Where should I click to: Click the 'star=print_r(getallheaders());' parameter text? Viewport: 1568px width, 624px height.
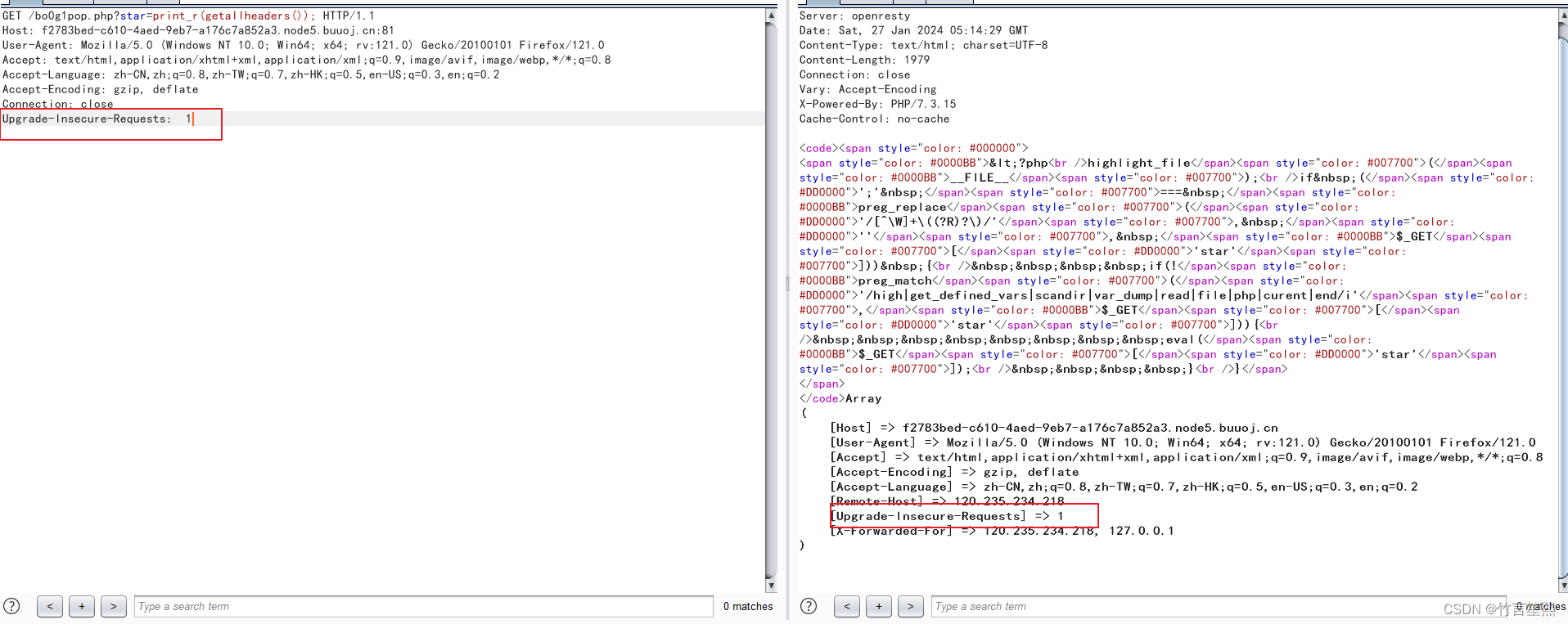[x=218, y=16]
